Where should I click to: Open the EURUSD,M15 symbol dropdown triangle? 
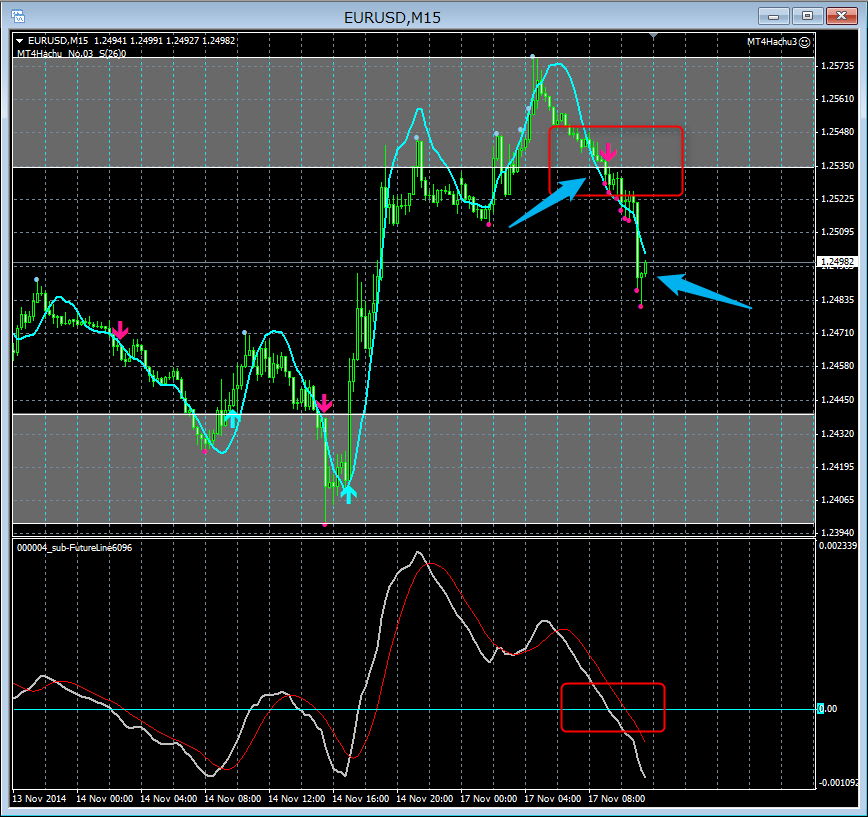click(x=20, y=40)
